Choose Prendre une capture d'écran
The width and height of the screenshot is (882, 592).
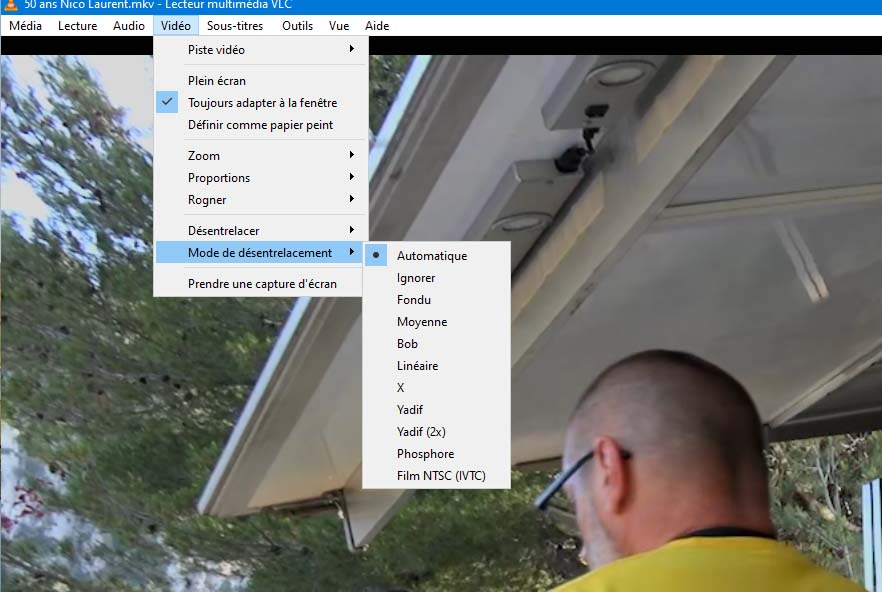pos(261,283)
